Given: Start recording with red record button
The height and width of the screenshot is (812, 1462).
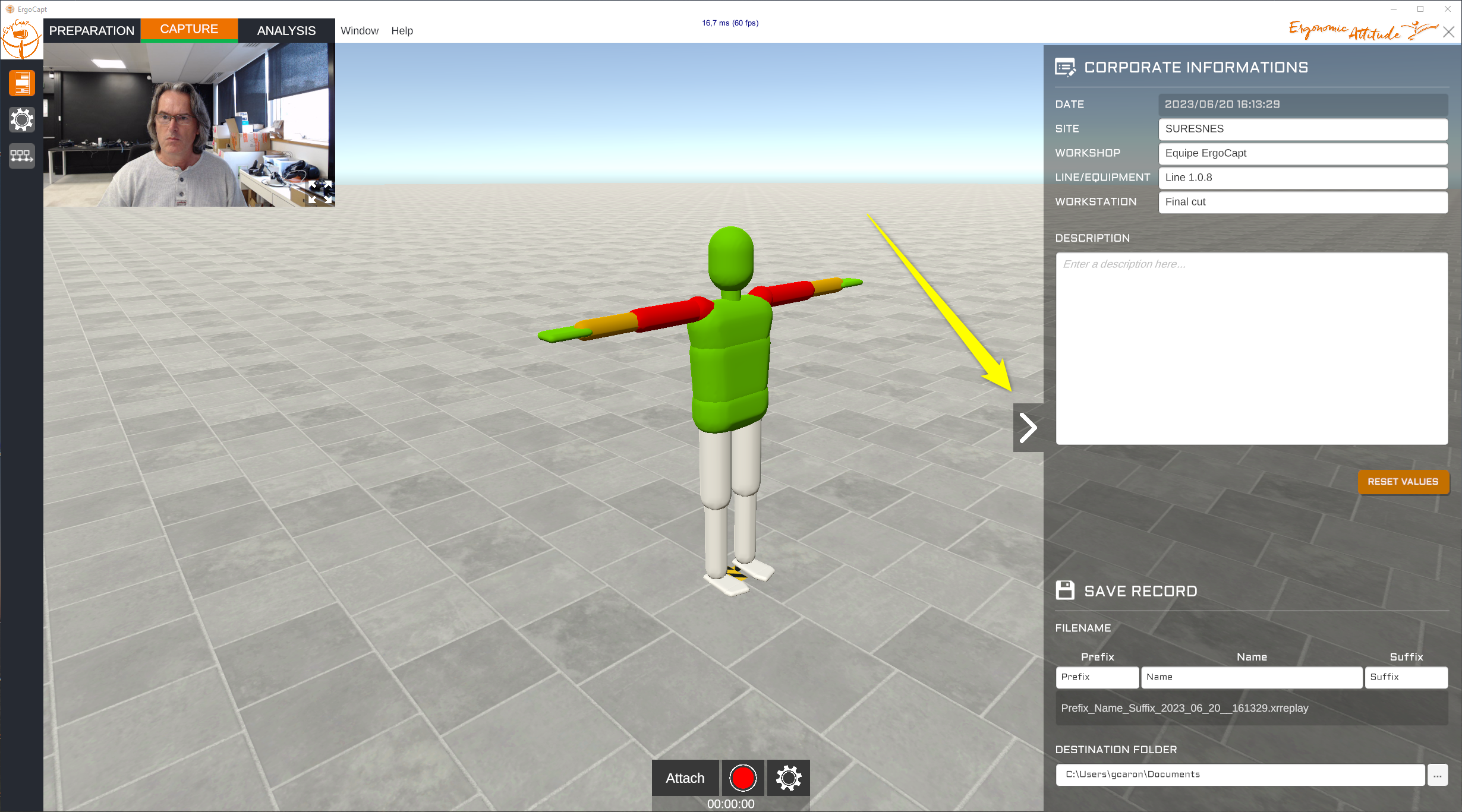Looking at the screenshot, I should [x=743, y=778].
